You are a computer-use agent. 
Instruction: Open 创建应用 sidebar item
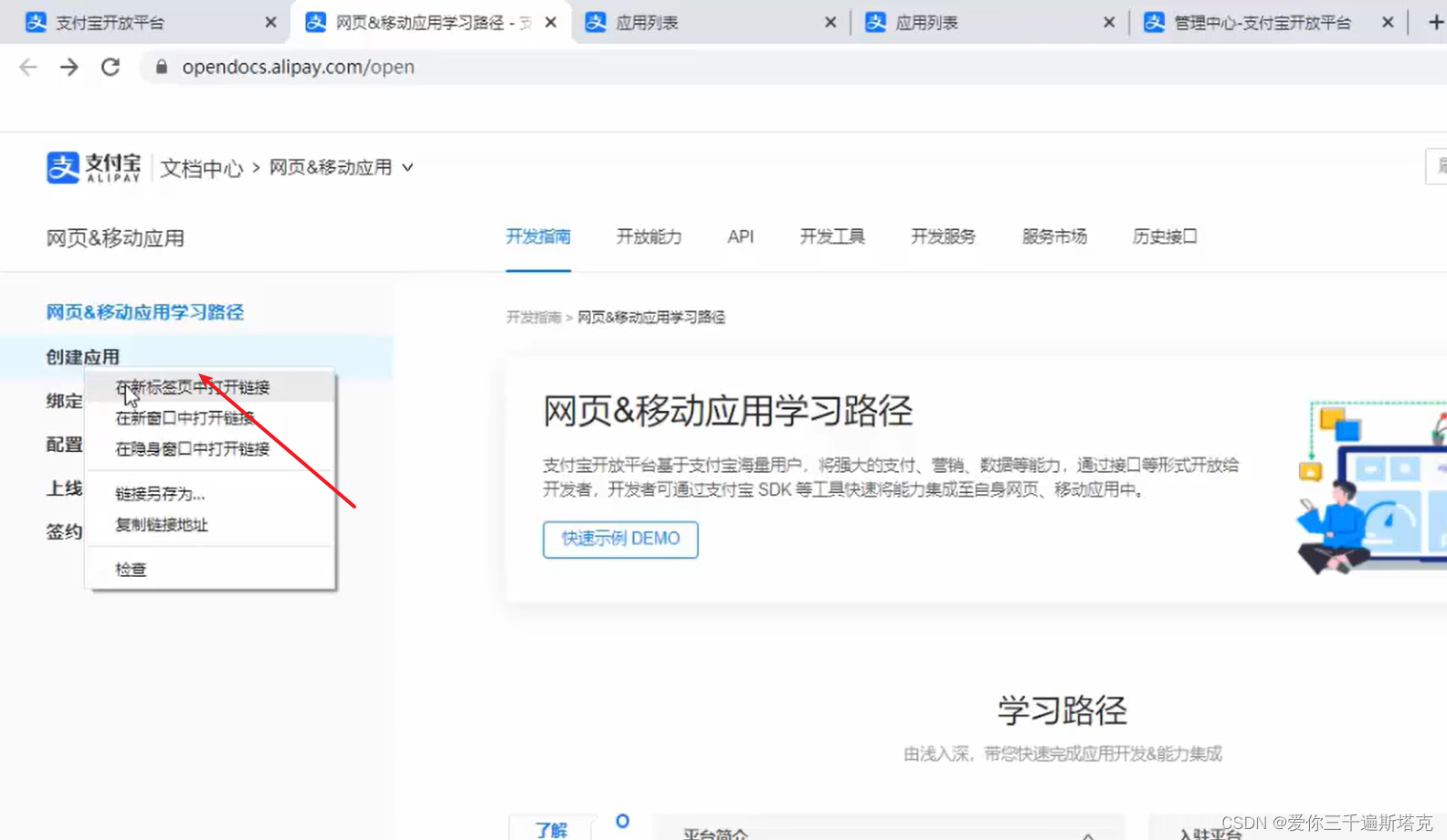pos(196,357)
